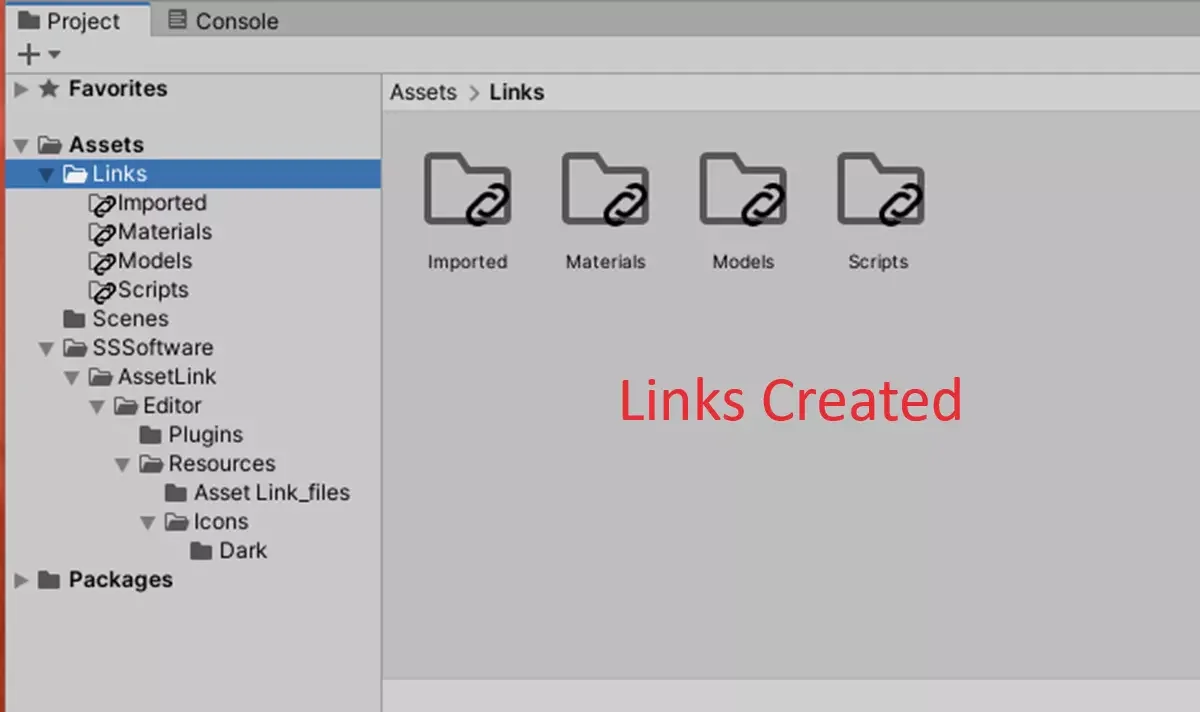The image size is (1200, 712).
Task: Open the Imported linked folder thumbnail
Action: [x=468, y=189]
